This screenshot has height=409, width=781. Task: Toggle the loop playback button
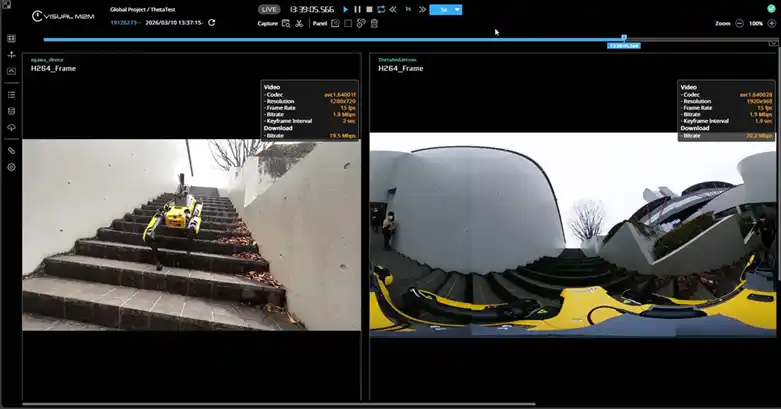(x=381, y=9)
